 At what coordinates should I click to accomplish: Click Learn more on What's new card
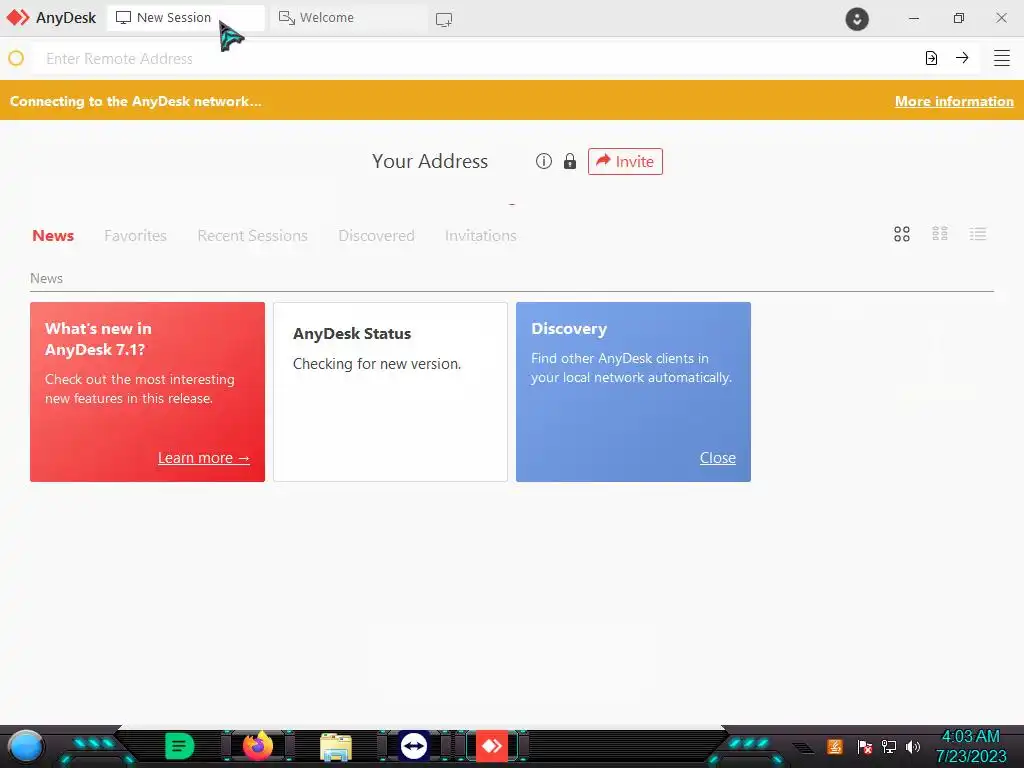(x=204, y=458)
